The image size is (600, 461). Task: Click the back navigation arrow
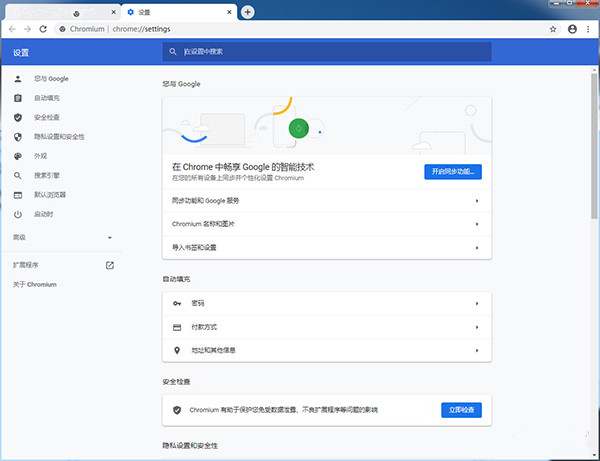pos(11,29)
